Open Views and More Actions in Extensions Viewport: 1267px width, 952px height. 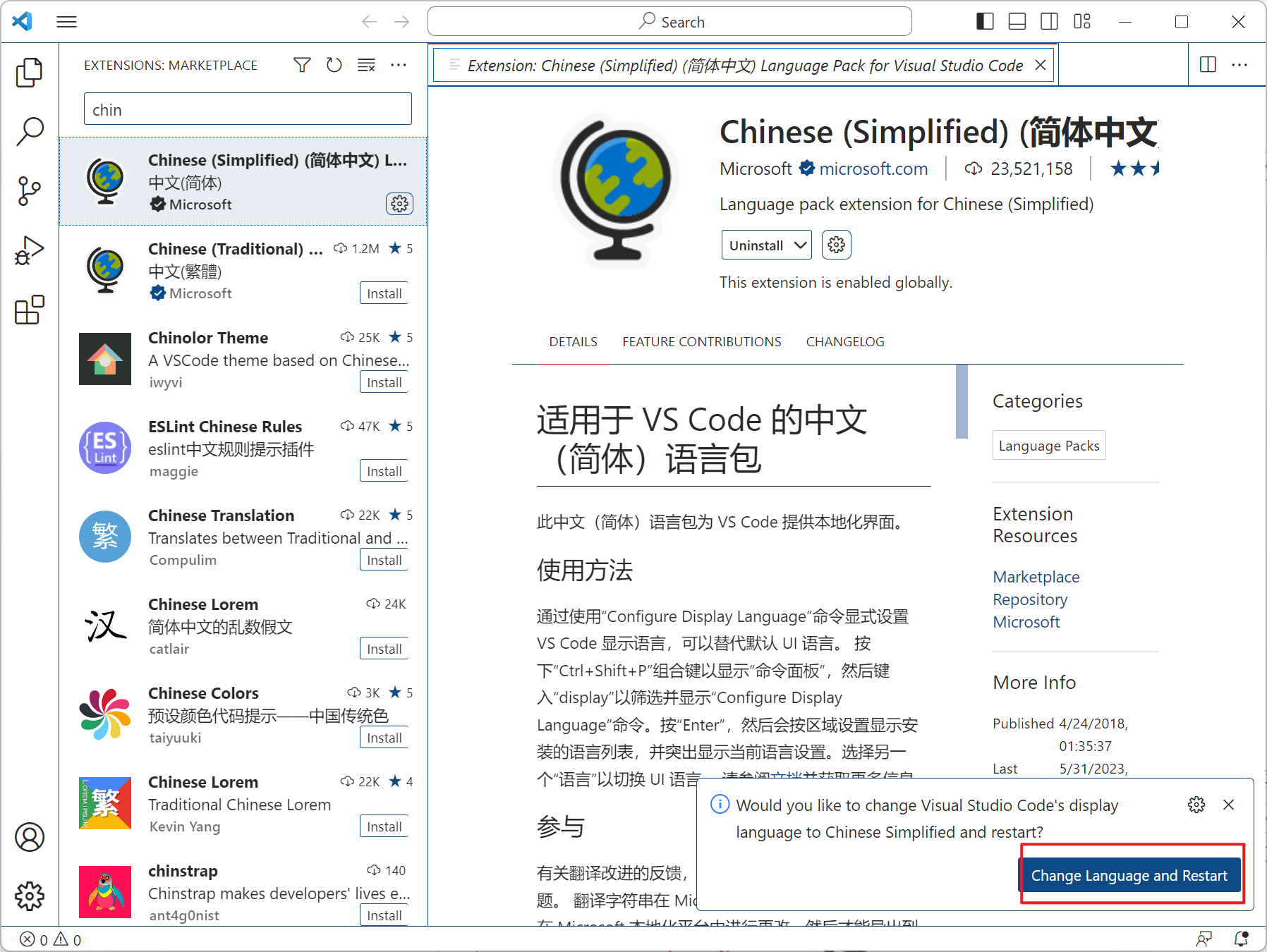click(399, 65)
